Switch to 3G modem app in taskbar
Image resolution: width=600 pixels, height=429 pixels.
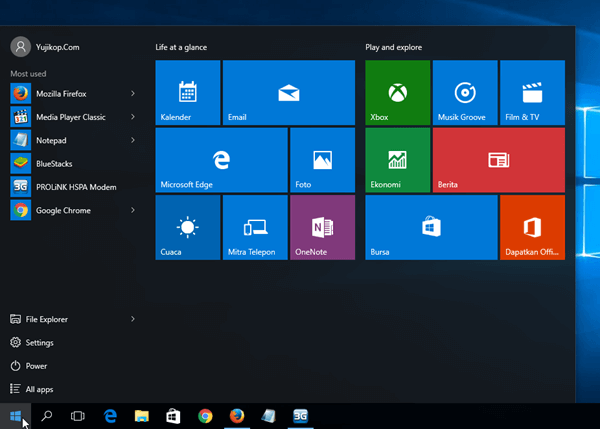300,416
